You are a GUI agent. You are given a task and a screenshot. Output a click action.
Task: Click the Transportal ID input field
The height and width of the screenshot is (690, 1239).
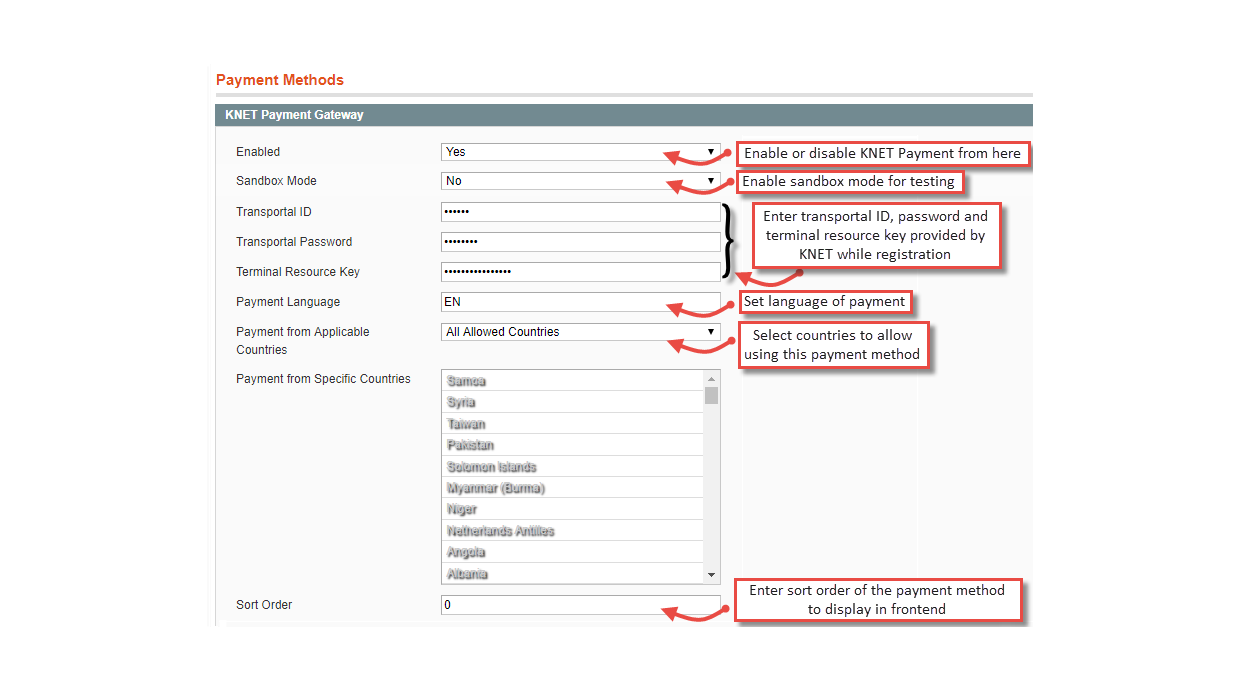click(x=580, y=212)
